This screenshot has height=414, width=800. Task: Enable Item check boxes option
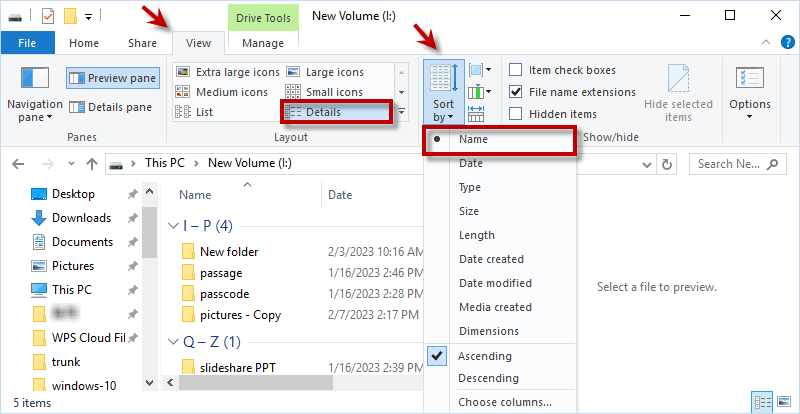515,70
